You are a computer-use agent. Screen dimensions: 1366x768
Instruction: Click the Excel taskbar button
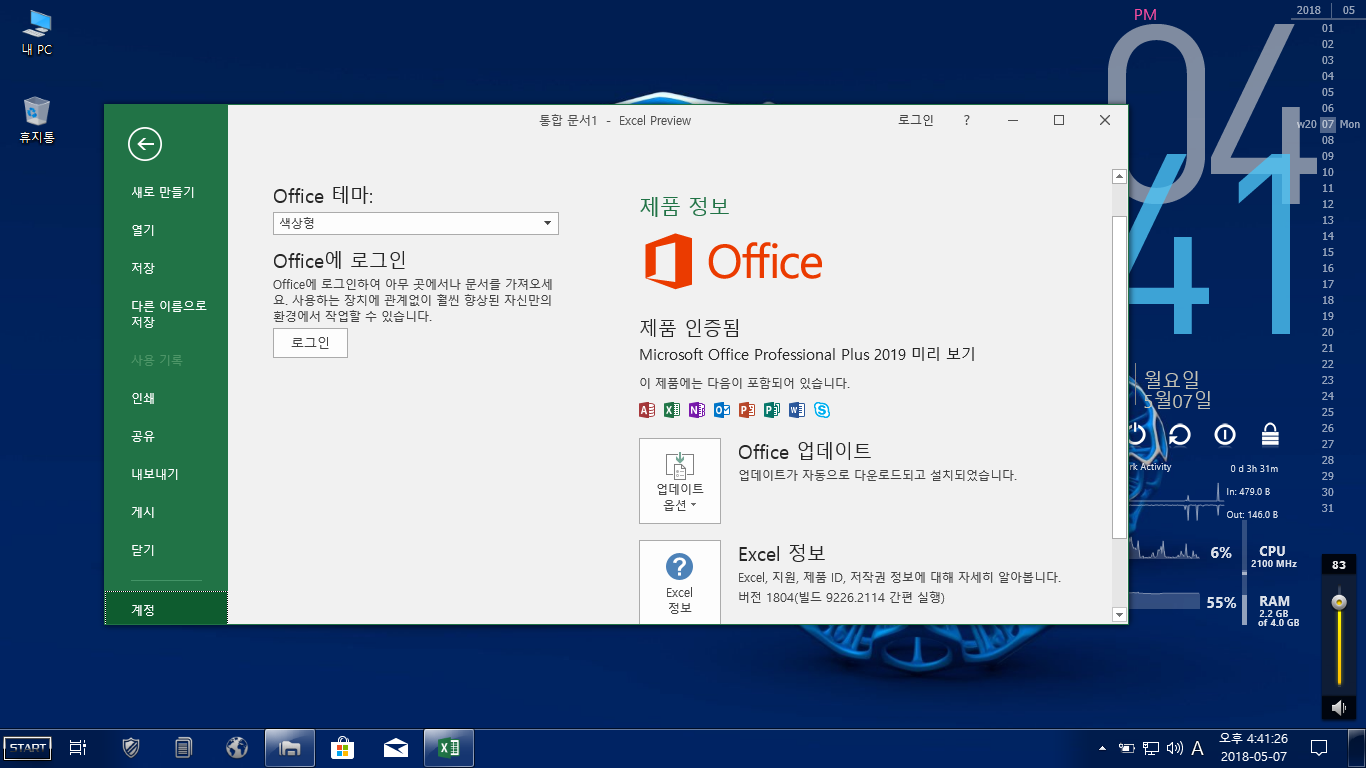[449, 747]
